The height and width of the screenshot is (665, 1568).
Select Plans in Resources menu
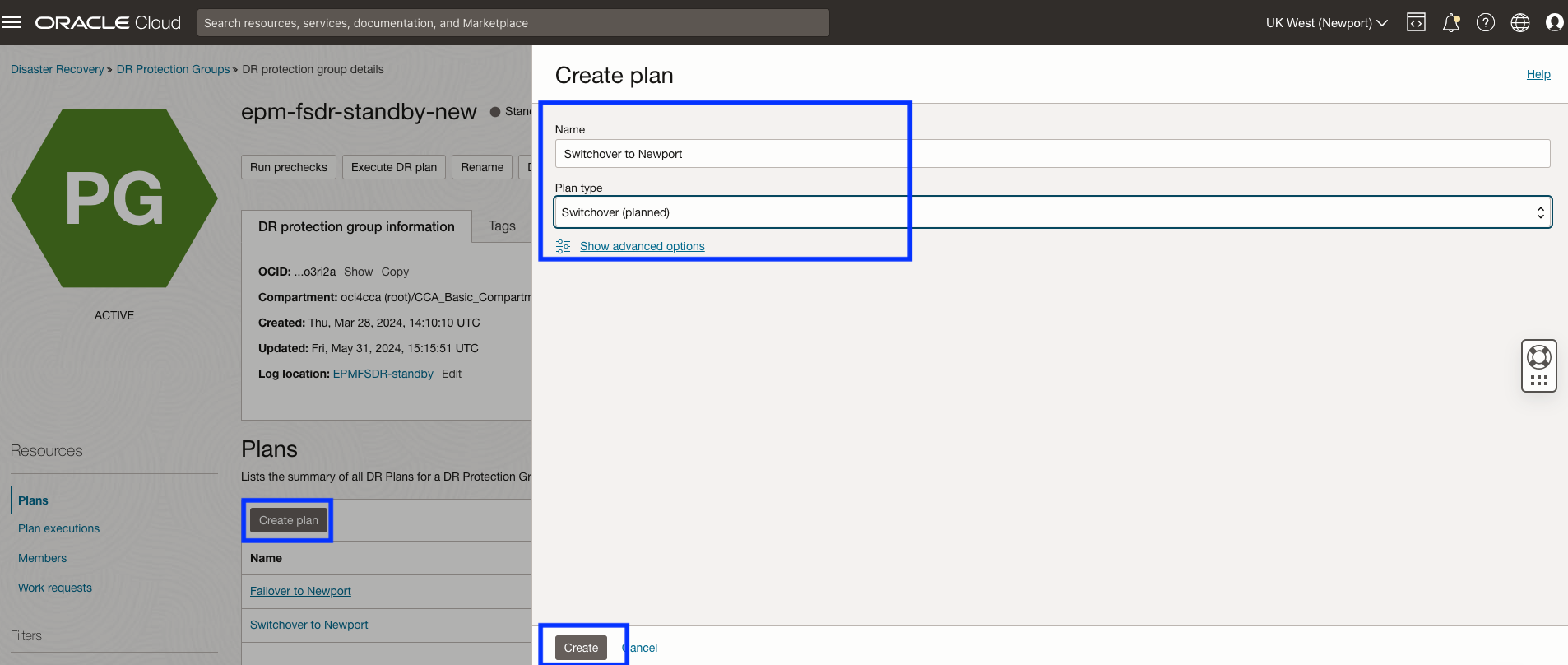pos(34,500)
